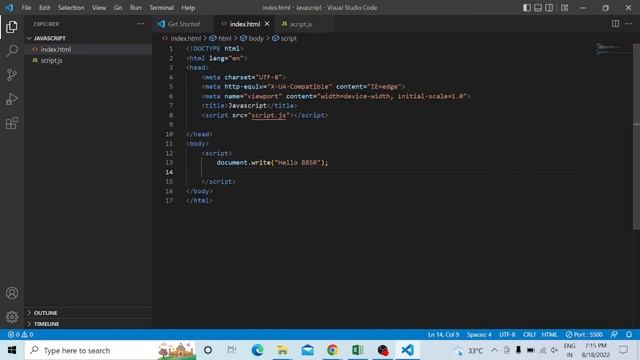Open Excel from the taskbar
Viewport: 640px width, 360px height.
point(358,350)
